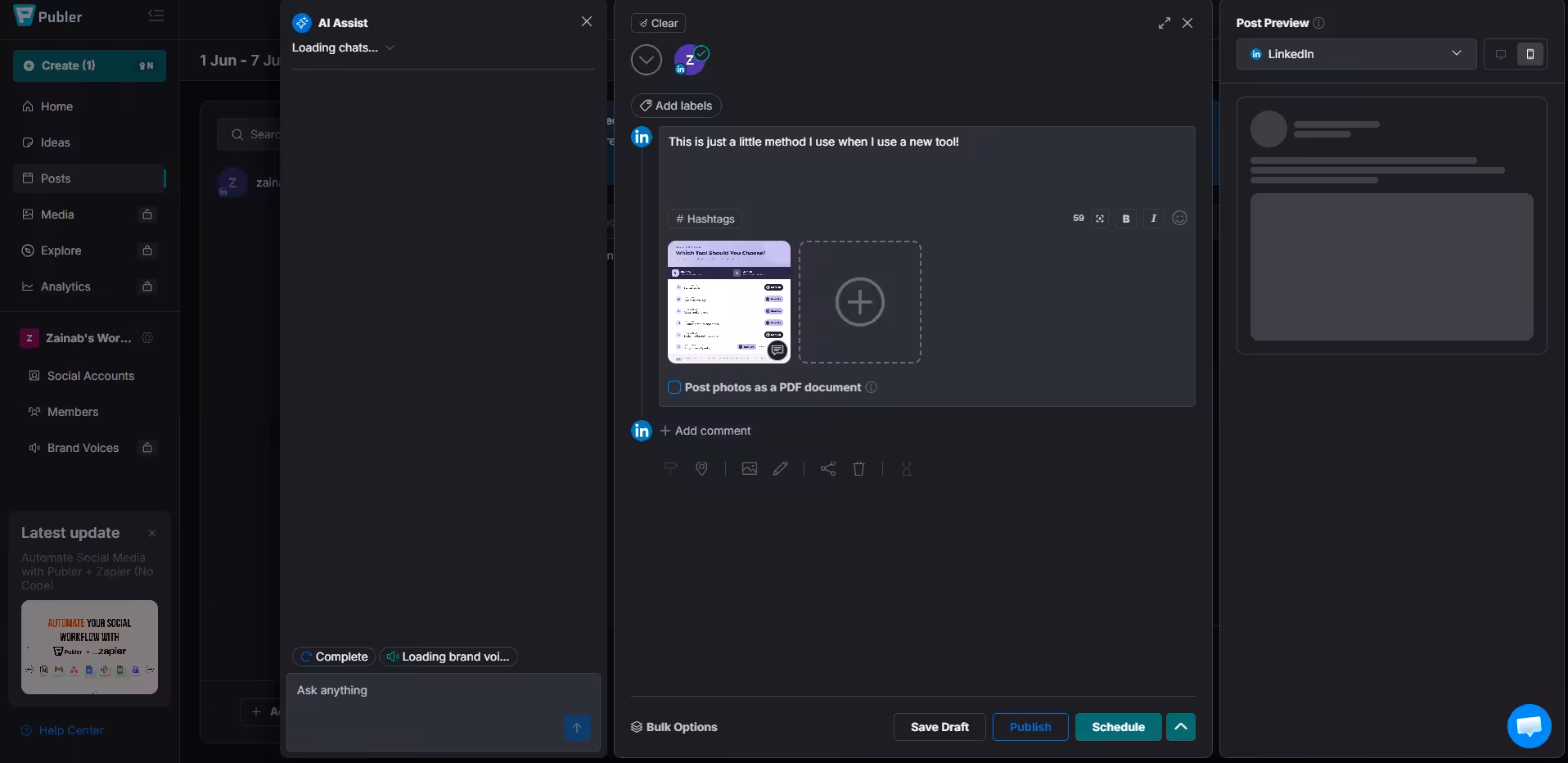Image resolution: width=1568 pixels, height=763 pixels.
Task: Open the Explore section
Action: coord(89,251)
